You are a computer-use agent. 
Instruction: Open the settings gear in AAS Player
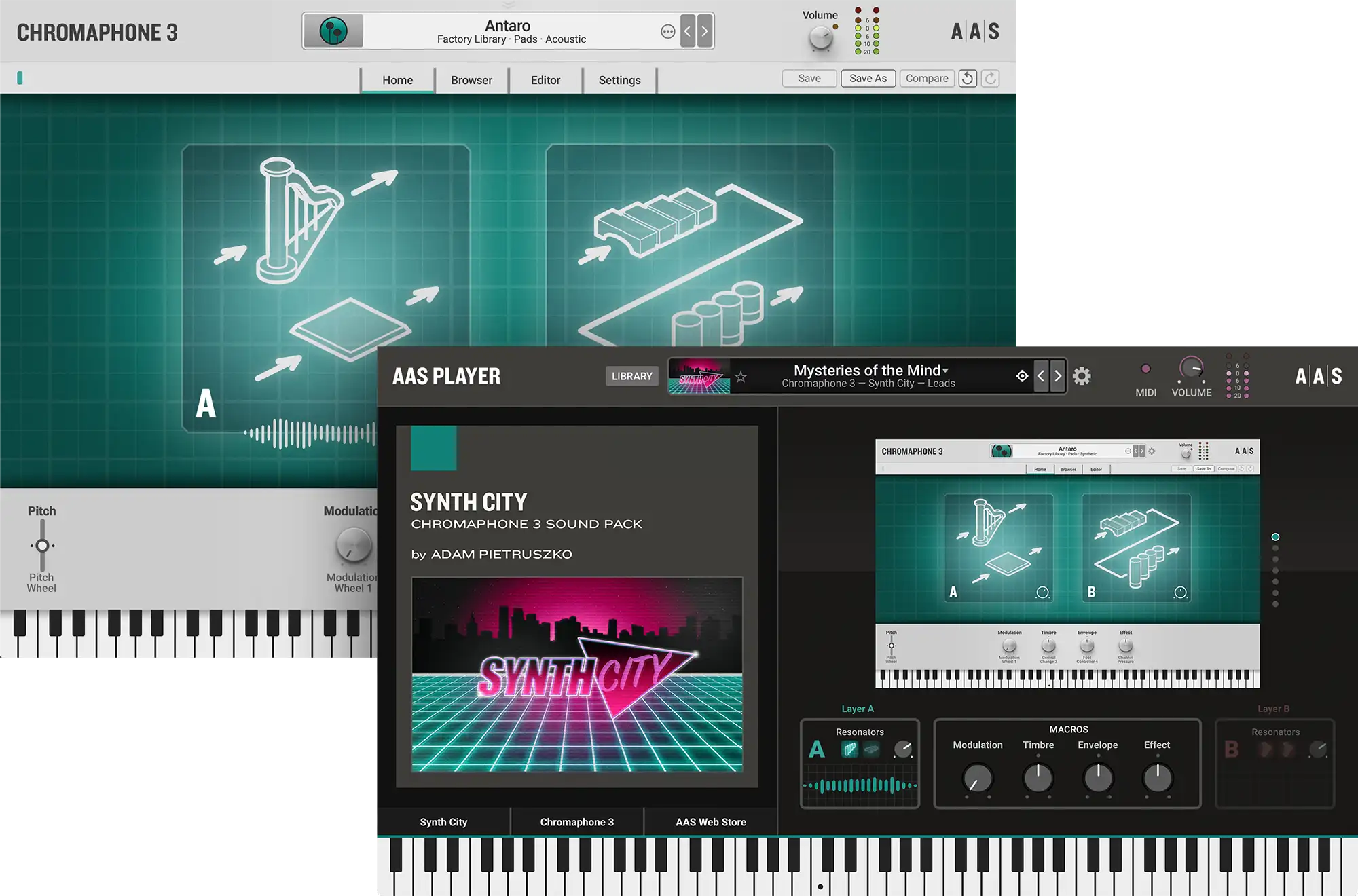click(x=1082, y=376)
